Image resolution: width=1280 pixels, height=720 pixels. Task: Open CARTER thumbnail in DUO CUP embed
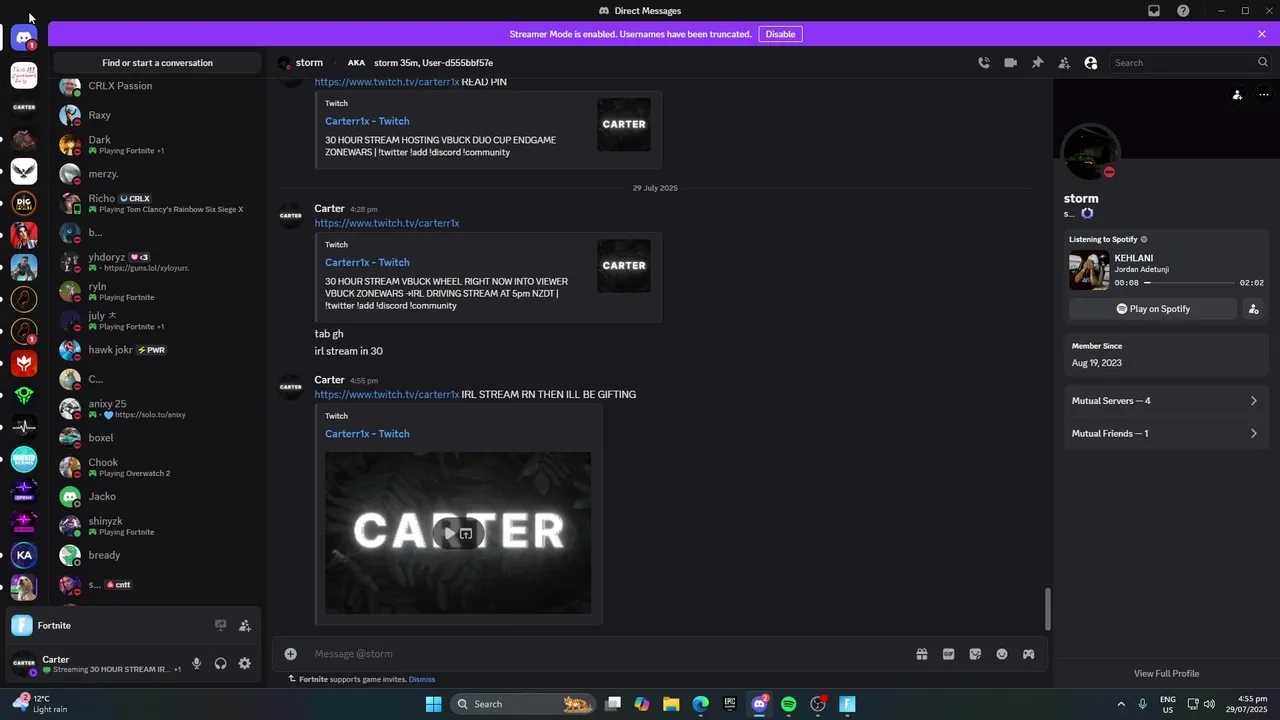coord(624,124)
